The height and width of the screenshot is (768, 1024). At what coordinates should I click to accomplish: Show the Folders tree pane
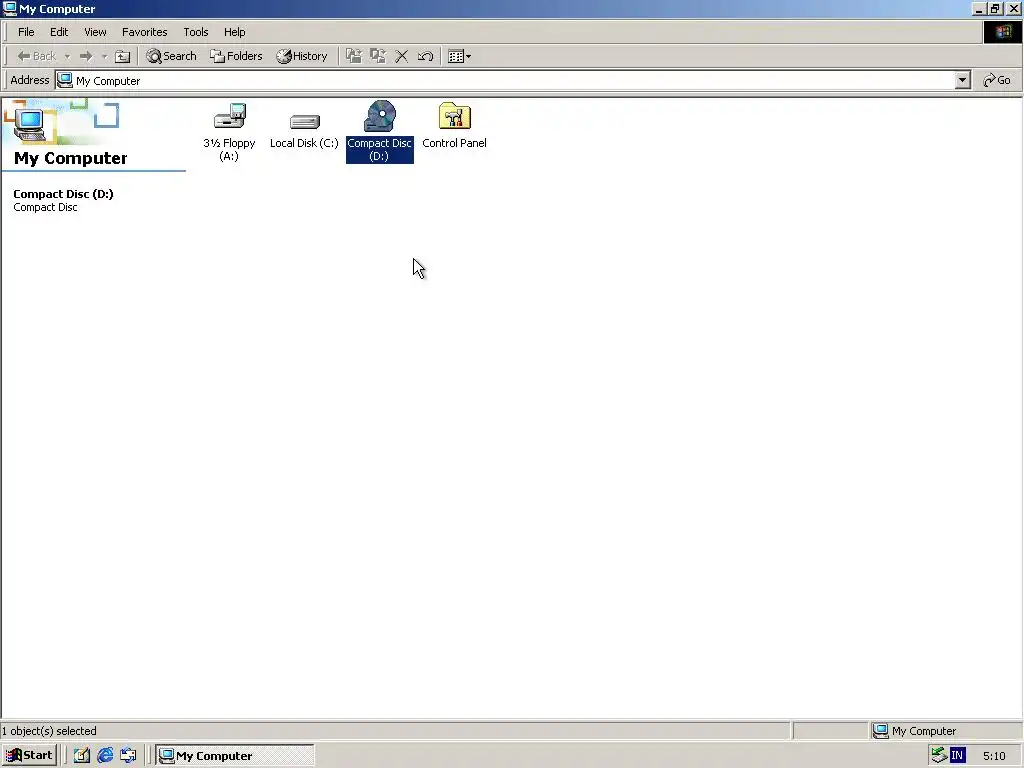point(236,56)
